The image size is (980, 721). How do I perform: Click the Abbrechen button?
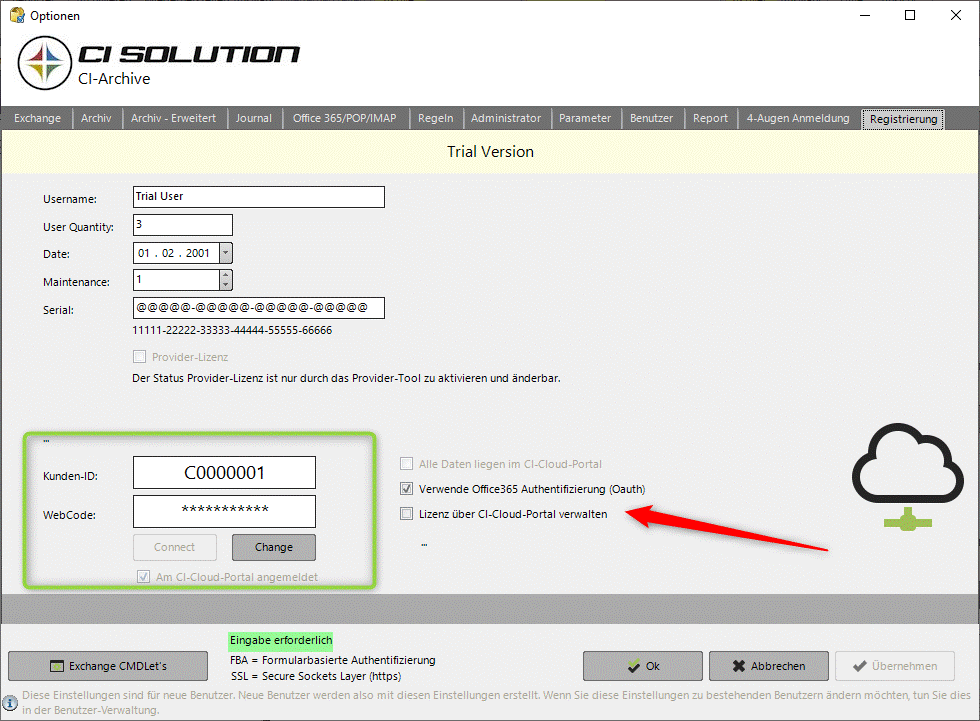point(769,666)
